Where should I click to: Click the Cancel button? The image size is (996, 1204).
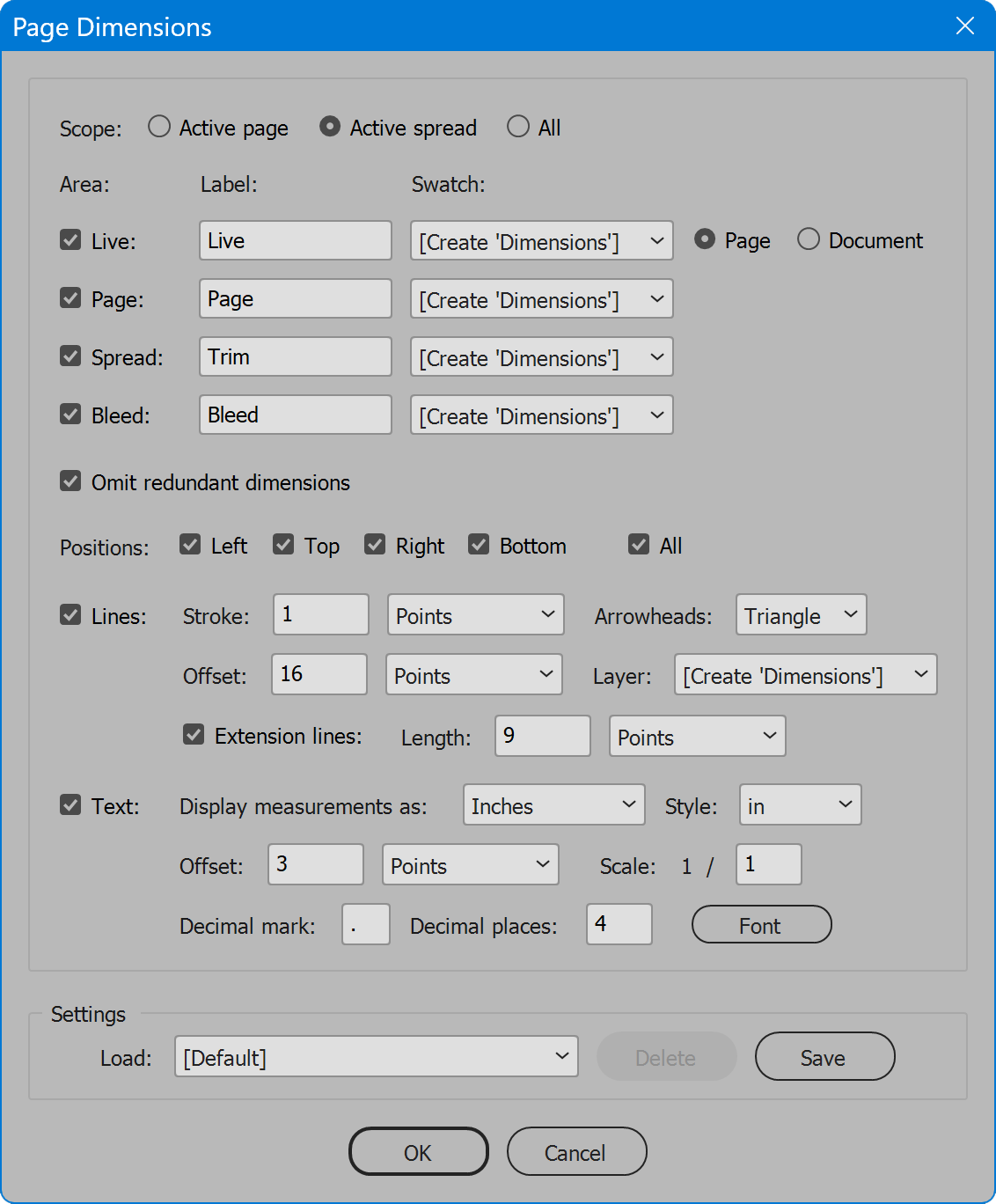[x=577, y=1151]
